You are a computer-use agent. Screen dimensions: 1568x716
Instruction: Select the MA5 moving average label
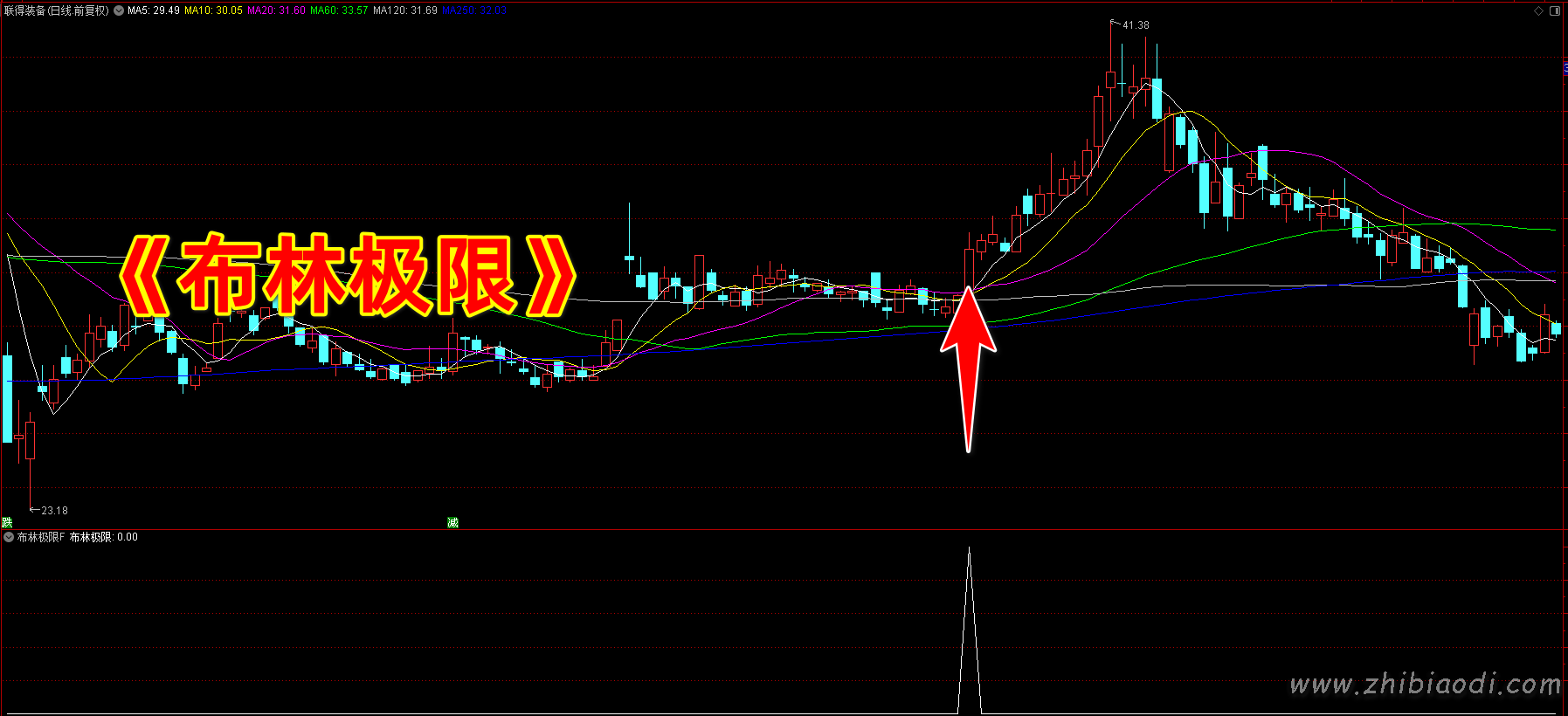[154, 11]
